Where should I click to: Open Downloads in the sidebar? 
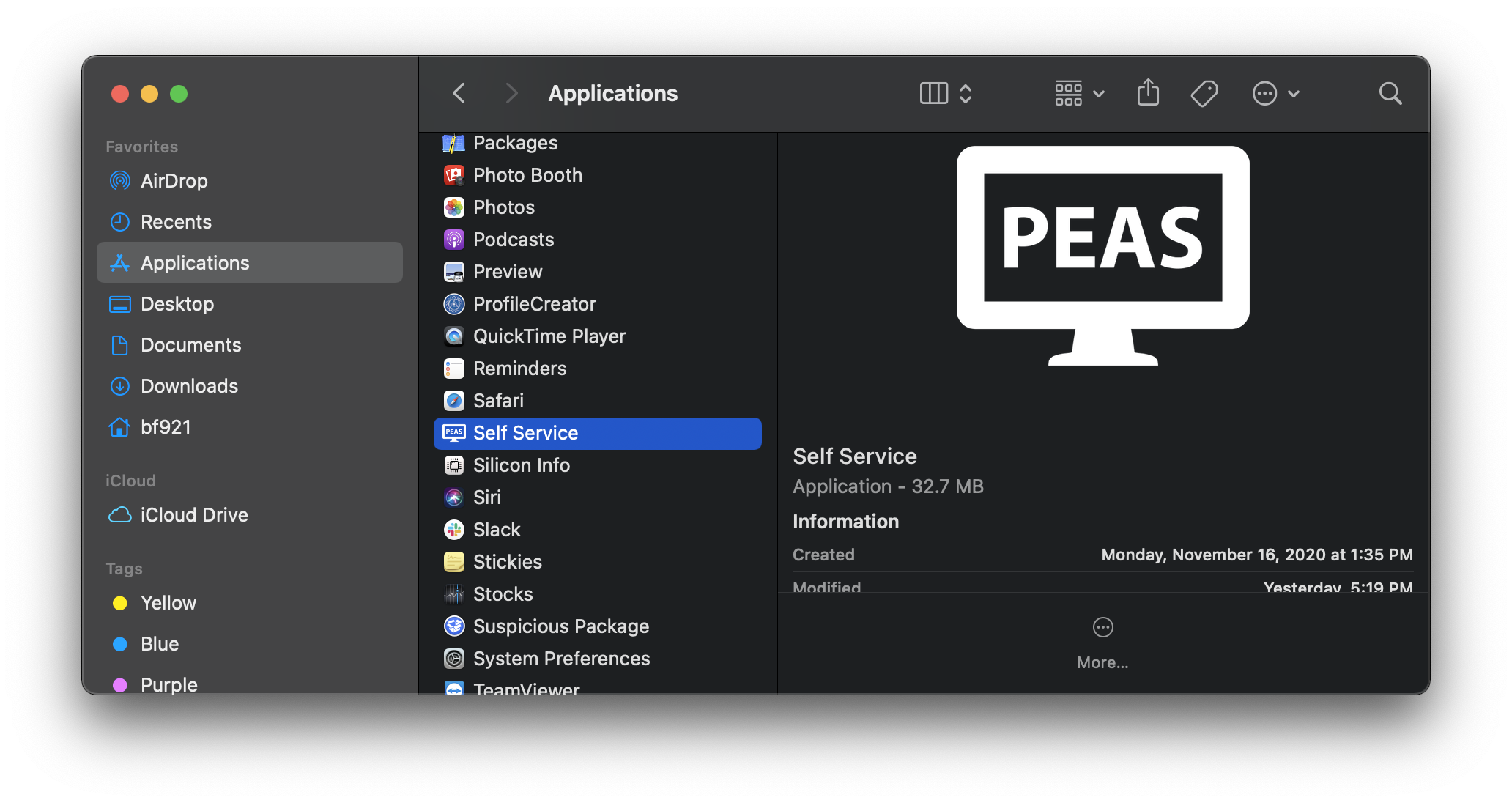pyautogui.click(x=189, y=386)
